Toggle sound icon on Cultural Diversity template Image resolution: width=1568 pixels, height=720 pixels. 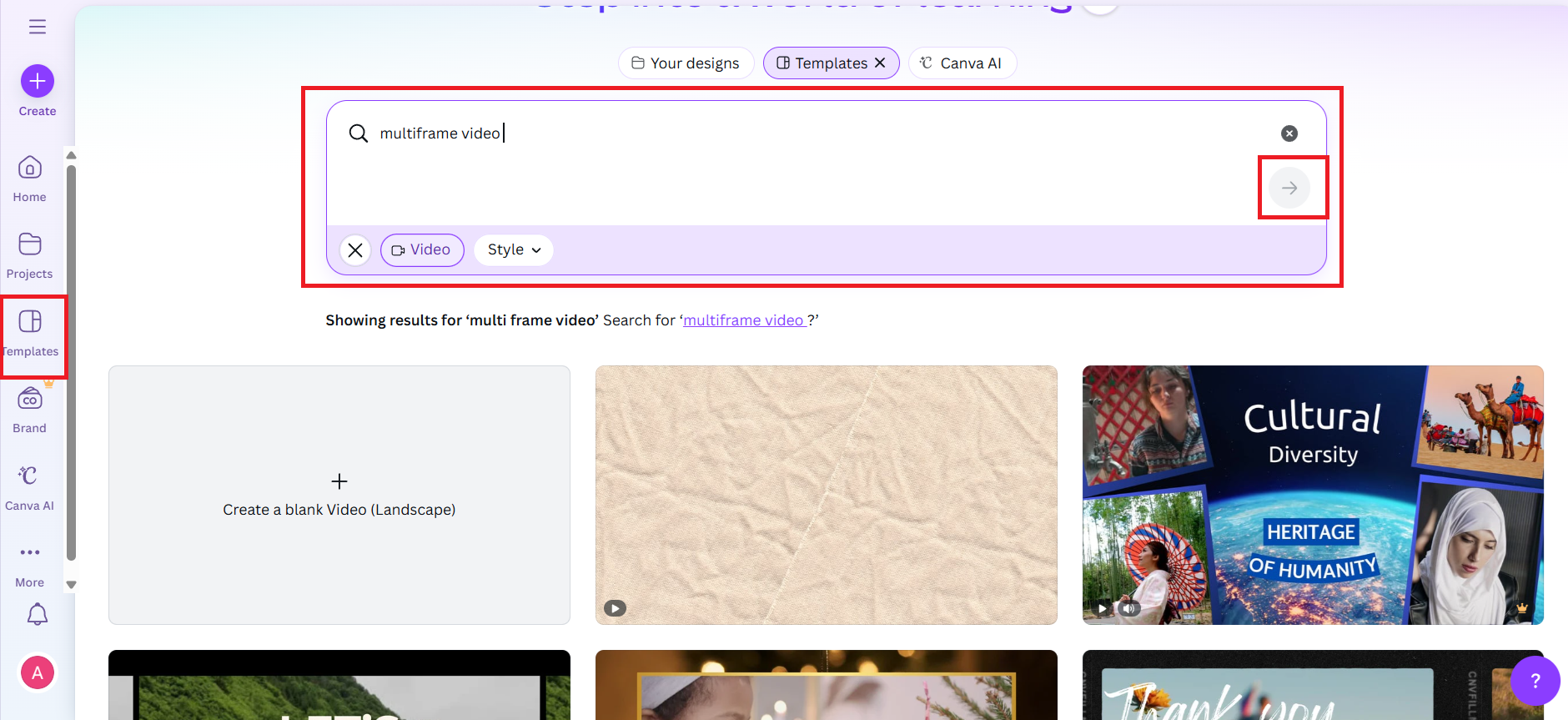[1128, 608]
